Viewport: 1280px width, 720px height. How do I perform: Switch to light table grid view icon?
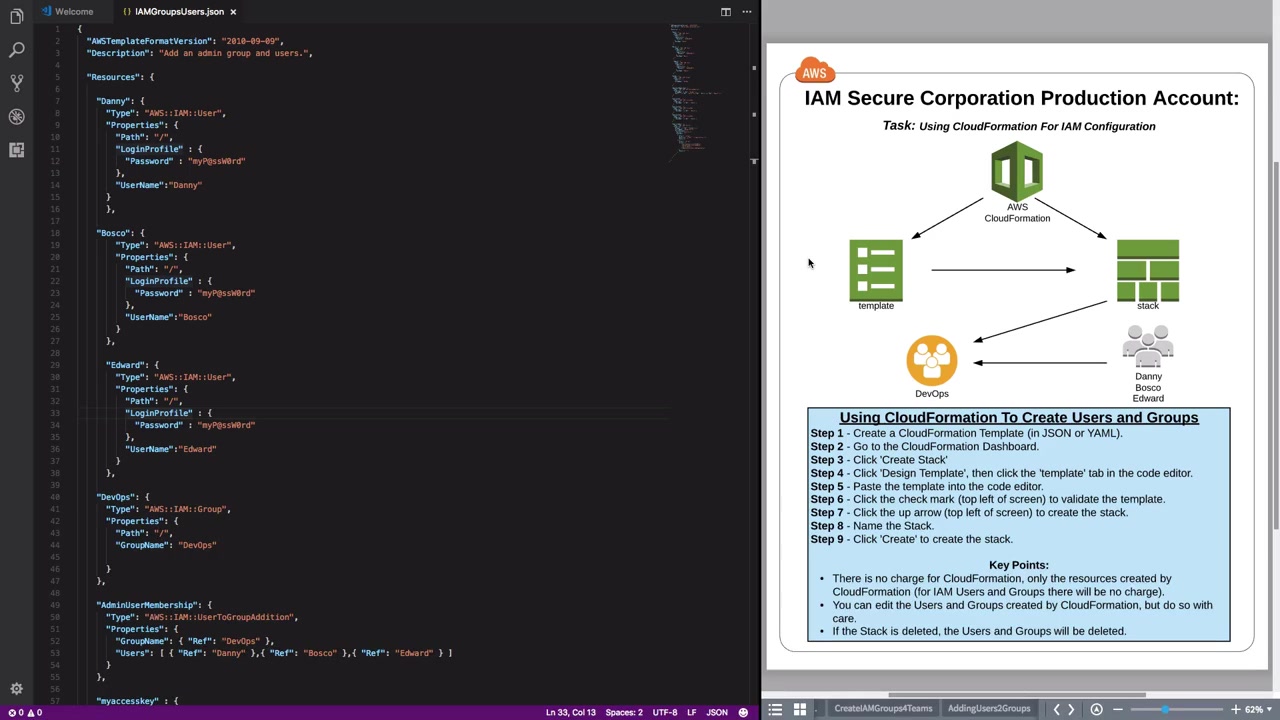[x=800, y=709]
